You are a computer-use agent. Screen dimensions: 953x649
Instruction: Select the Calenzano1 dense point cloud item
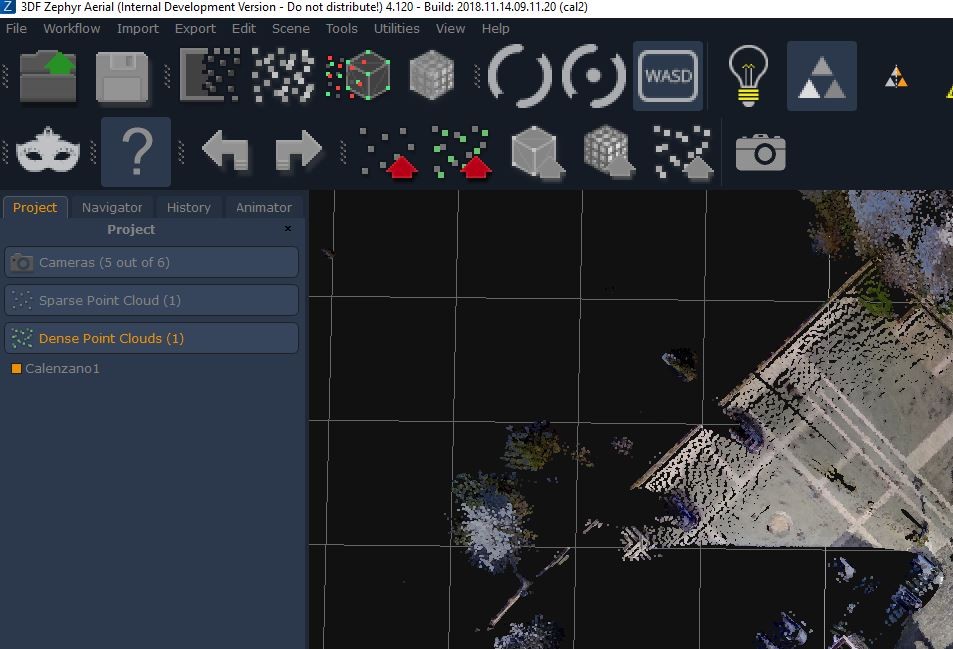tap(62, 369)
